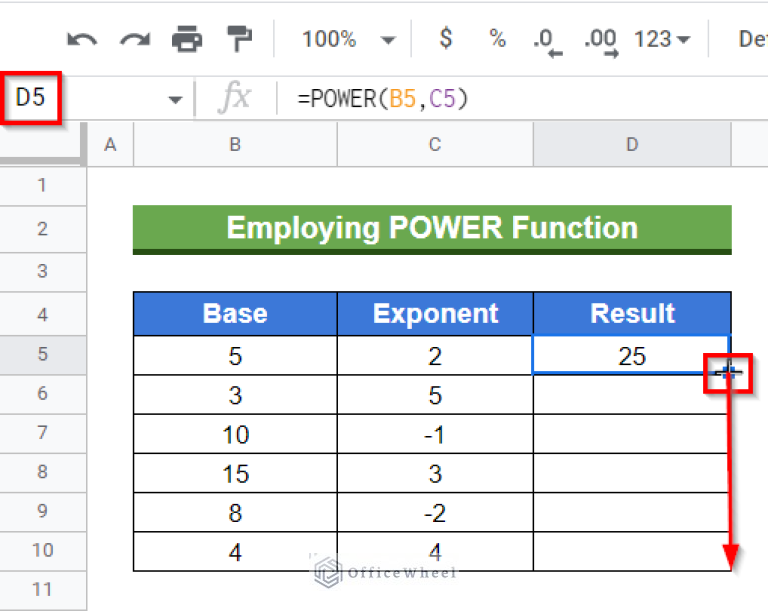Select Base cell with value 15

pyautogui.click(x=235, y=473)
